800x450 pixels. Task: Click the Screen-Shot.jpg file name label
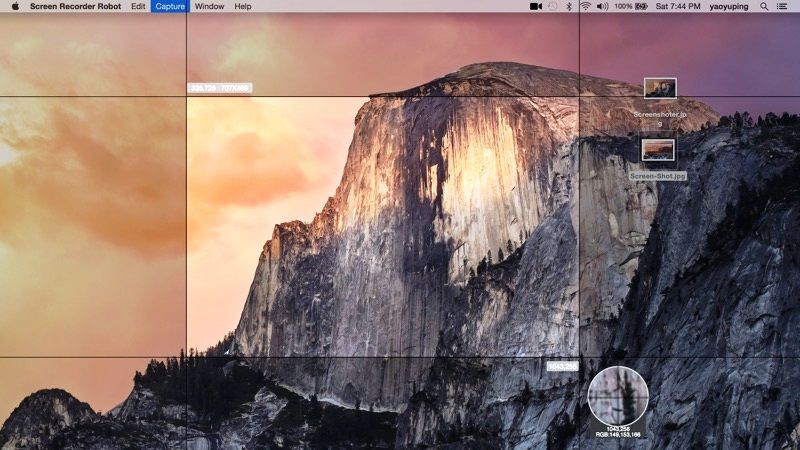[658, 176]
